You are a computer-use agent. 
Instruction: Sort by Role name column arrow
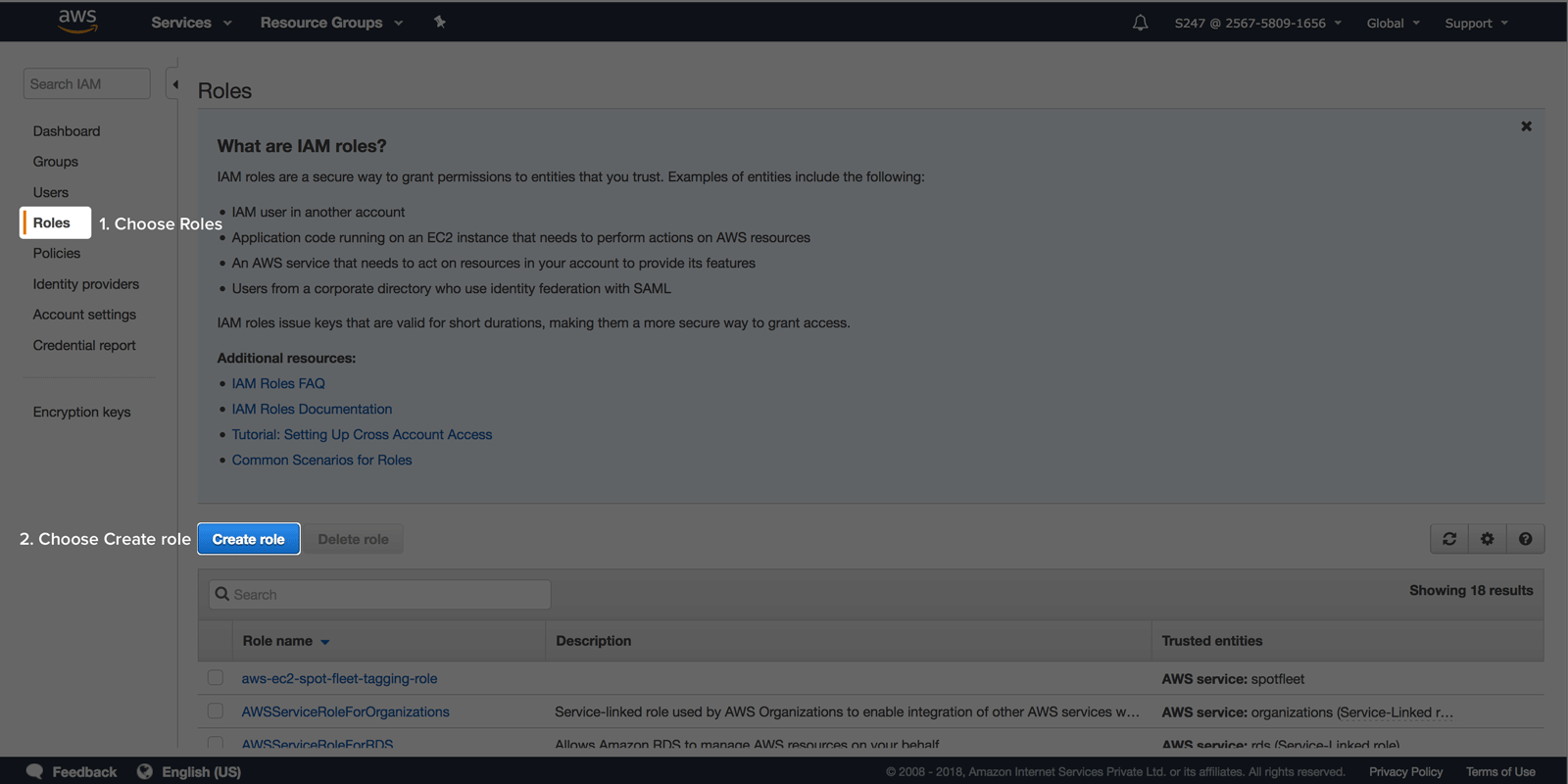point(325,642)
